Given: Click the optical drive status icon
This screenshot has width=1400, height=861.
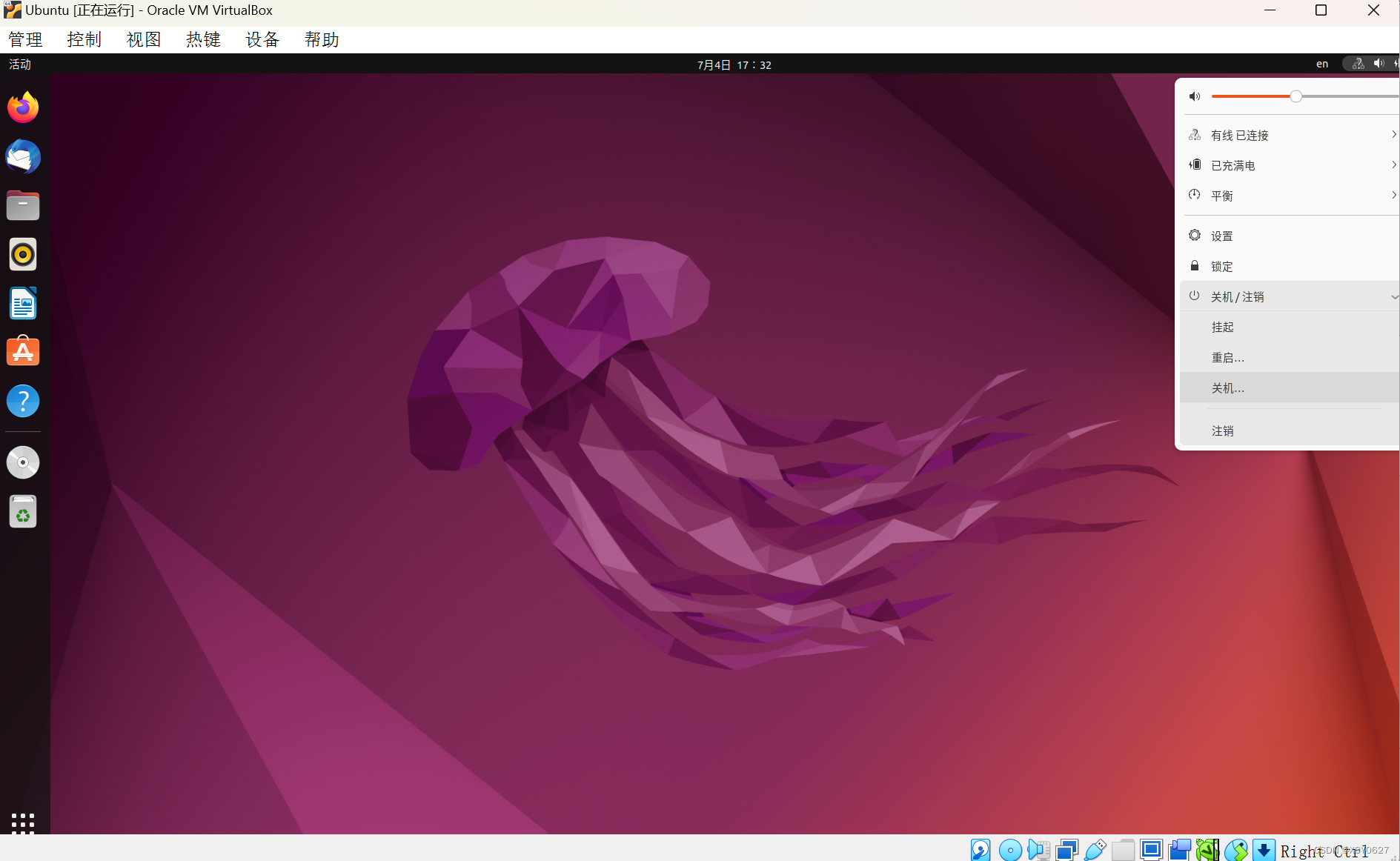Looking at the screenshot, I should (1010, 850).
